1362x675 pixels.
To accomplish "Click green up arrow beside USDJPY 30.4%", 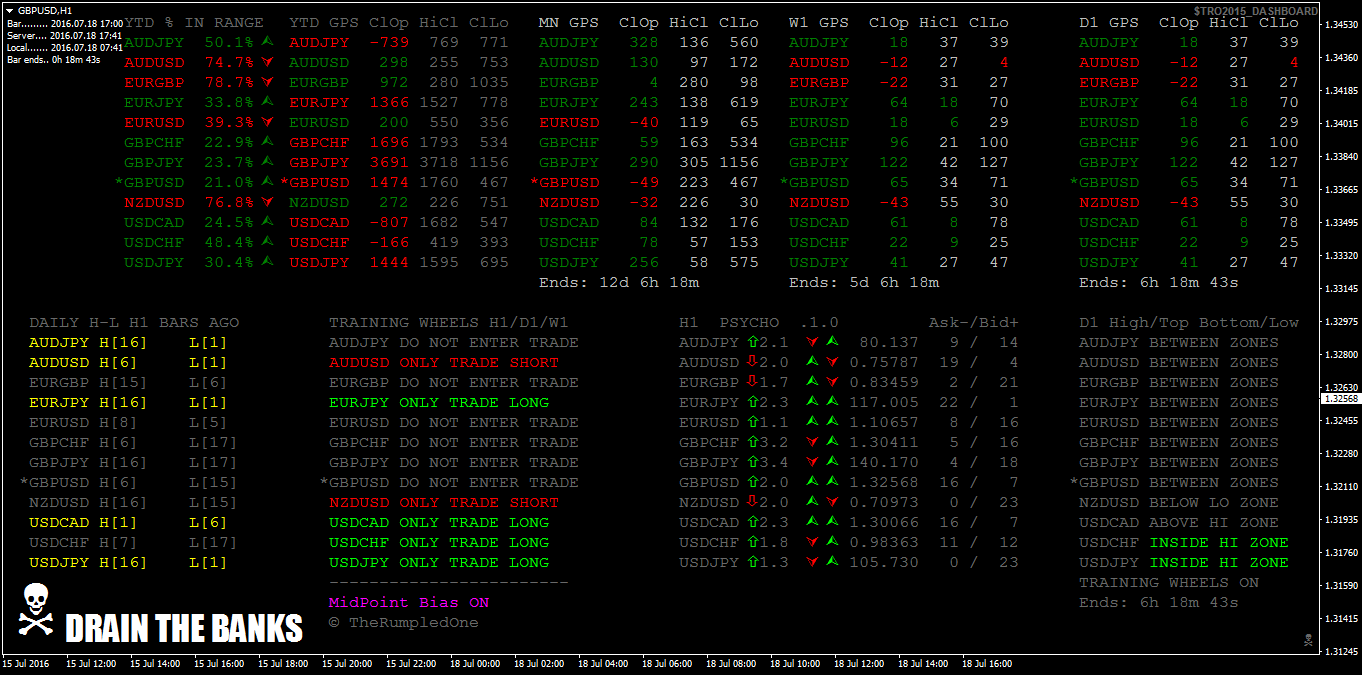I will (266, 262).
